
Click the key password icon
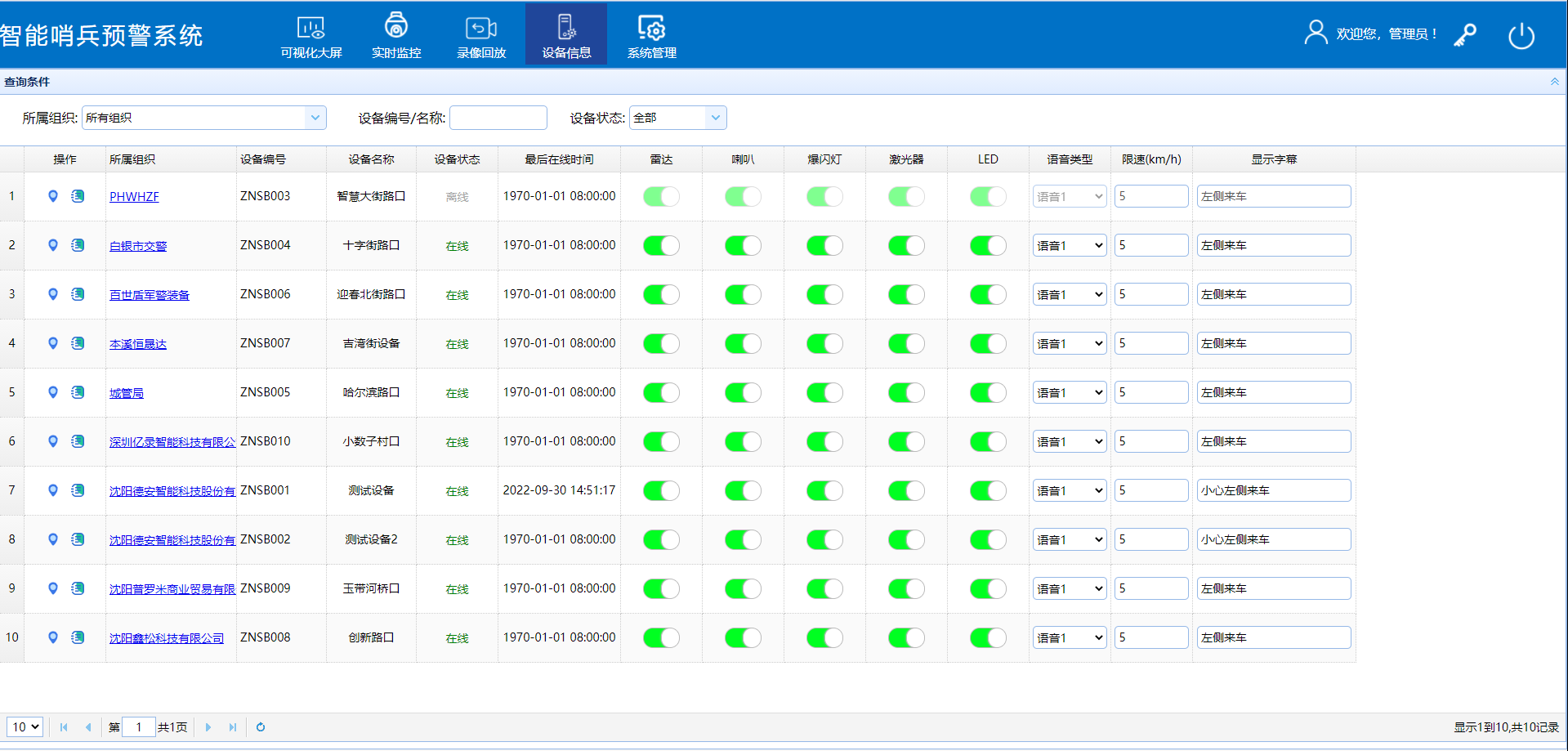click(1465, 35)
